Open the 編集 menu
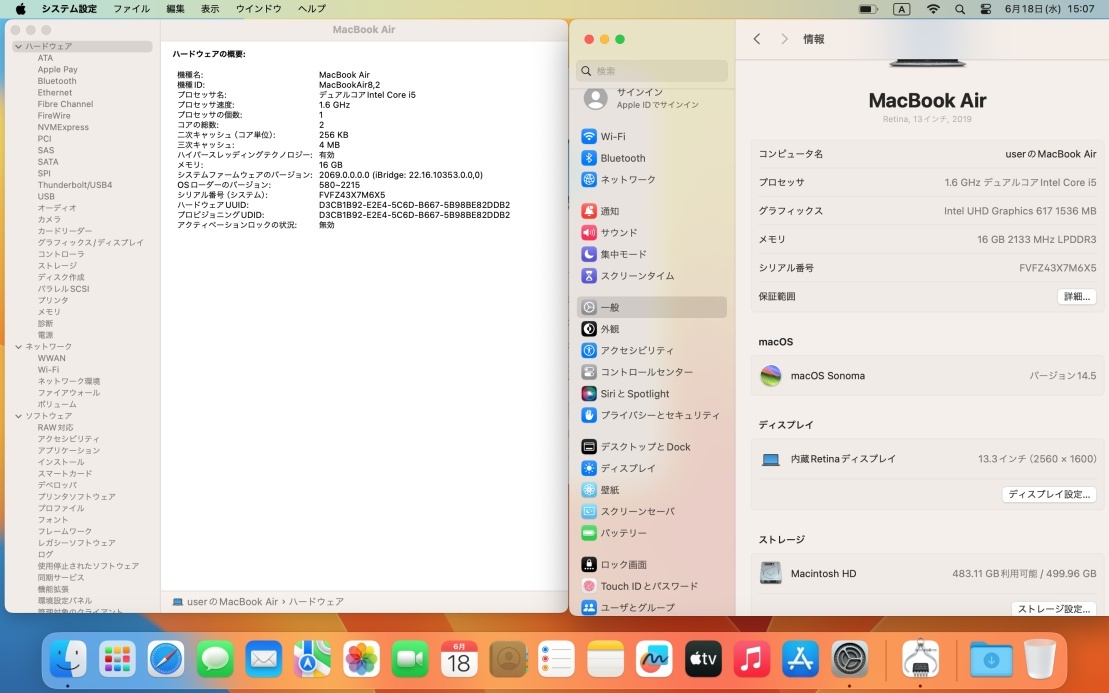This screenshot has height=693, width=1109. point(175,8)
